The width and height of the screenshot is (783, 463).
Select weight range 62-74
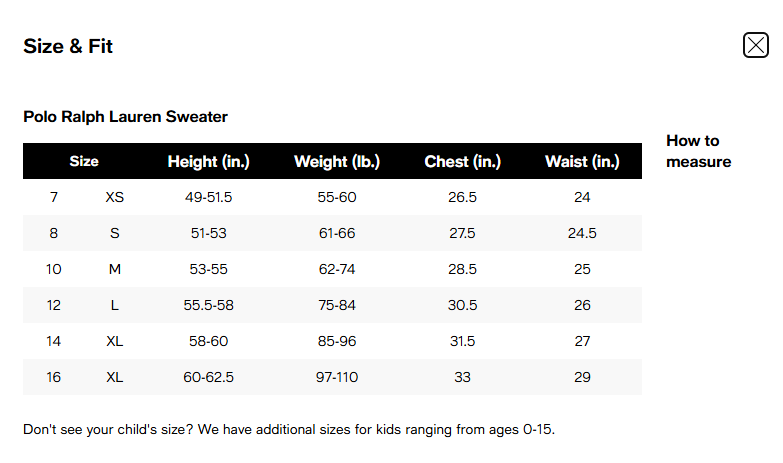[x=337, y=269]
